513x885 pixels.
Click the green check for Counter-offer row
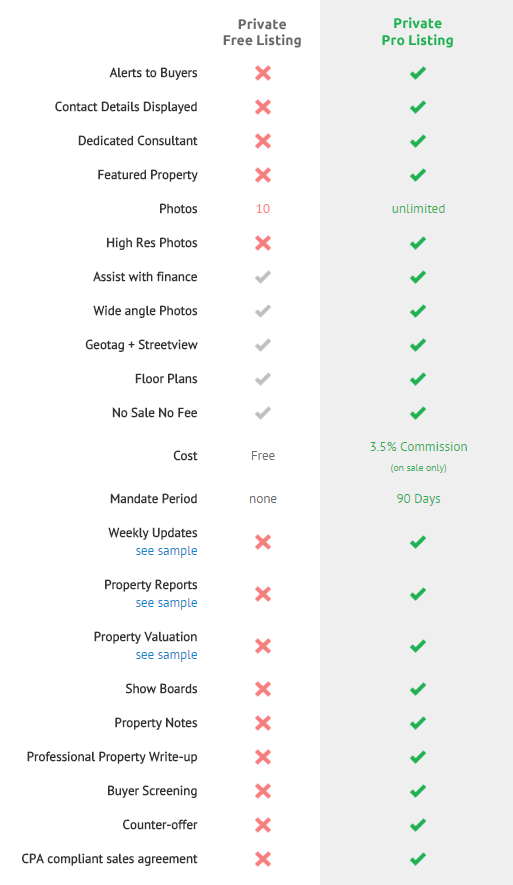(x=418, y=825)
